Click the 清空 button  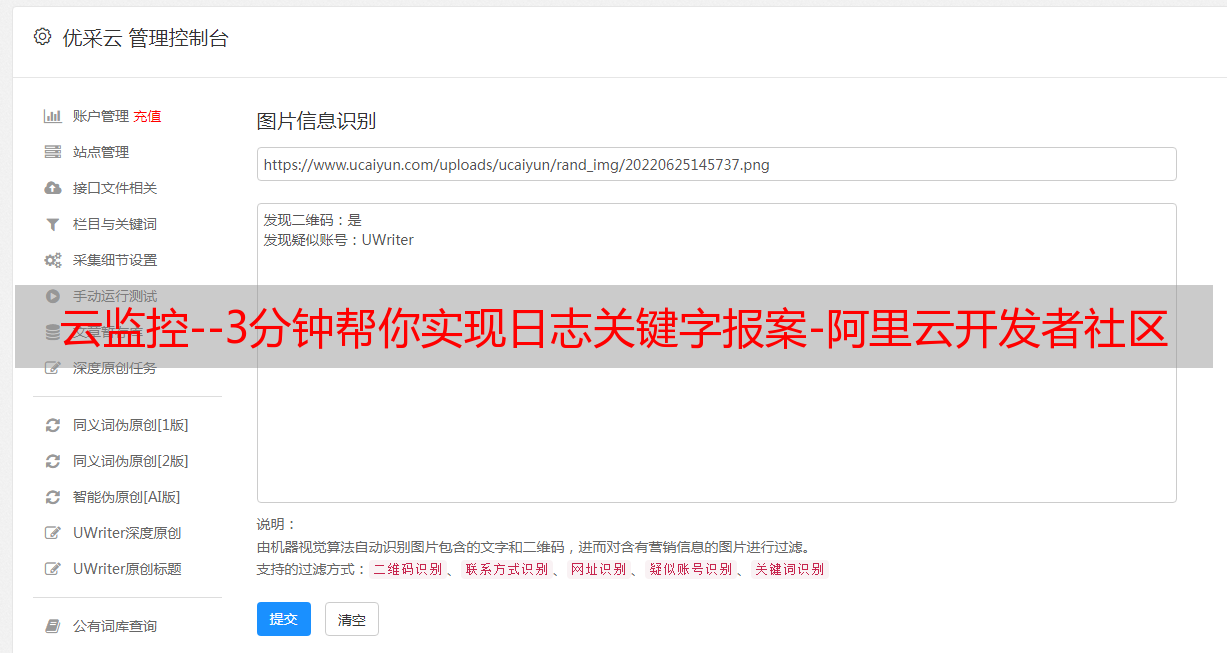pyautogui.click(x=352, y=620)
